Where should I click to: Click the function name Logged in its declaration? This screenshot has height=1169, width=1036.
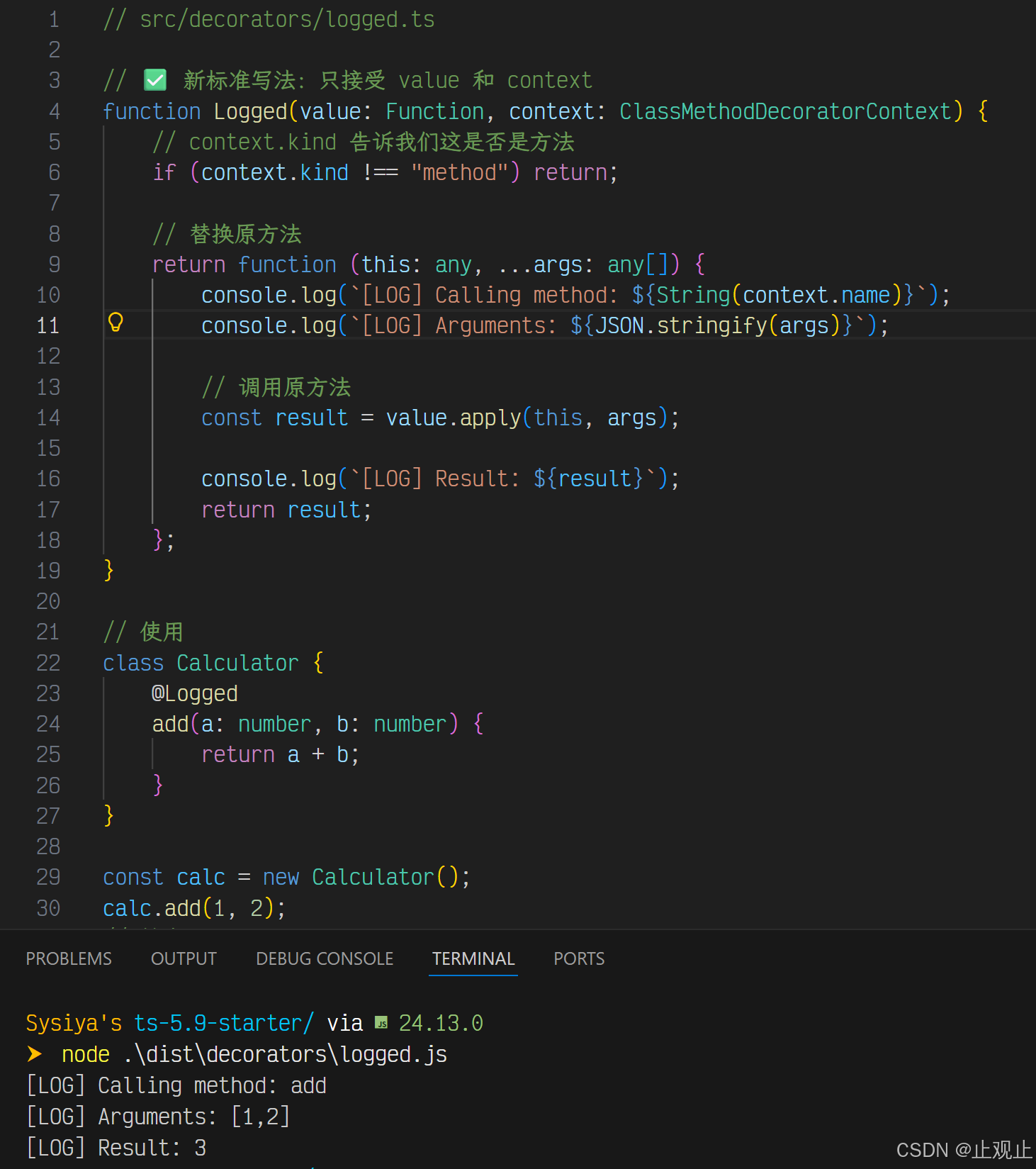pyautogui.click(x=251, y=111)
